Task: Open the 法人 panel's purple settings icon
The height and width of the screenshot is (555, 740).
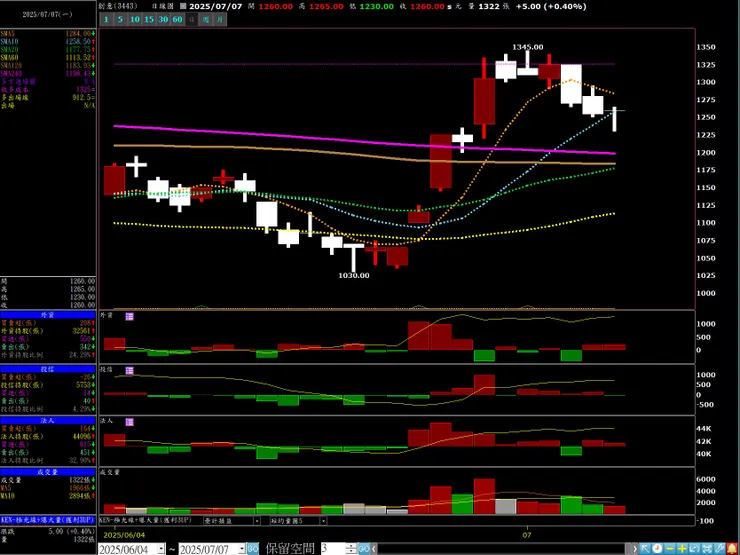Action: click(x=129, y=422)
